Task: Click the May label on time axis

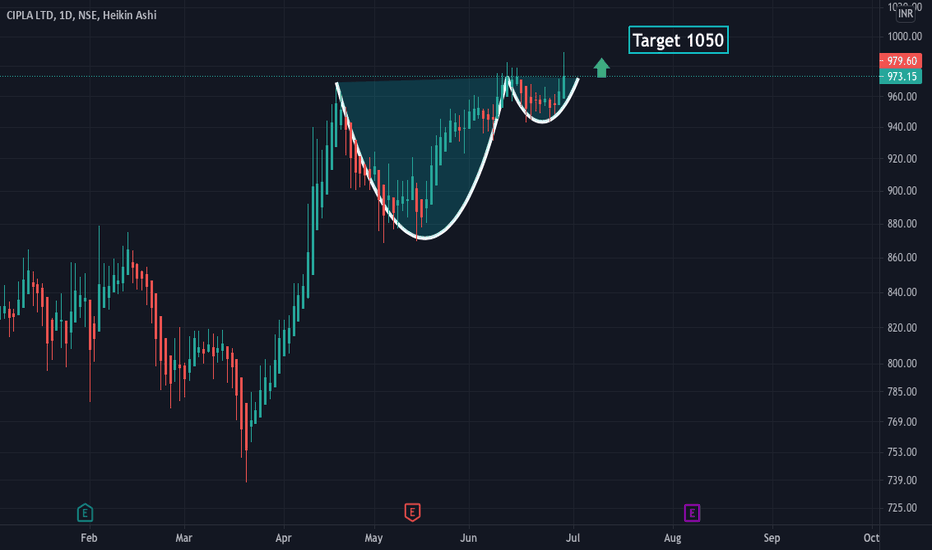Action: pos(373,538)
